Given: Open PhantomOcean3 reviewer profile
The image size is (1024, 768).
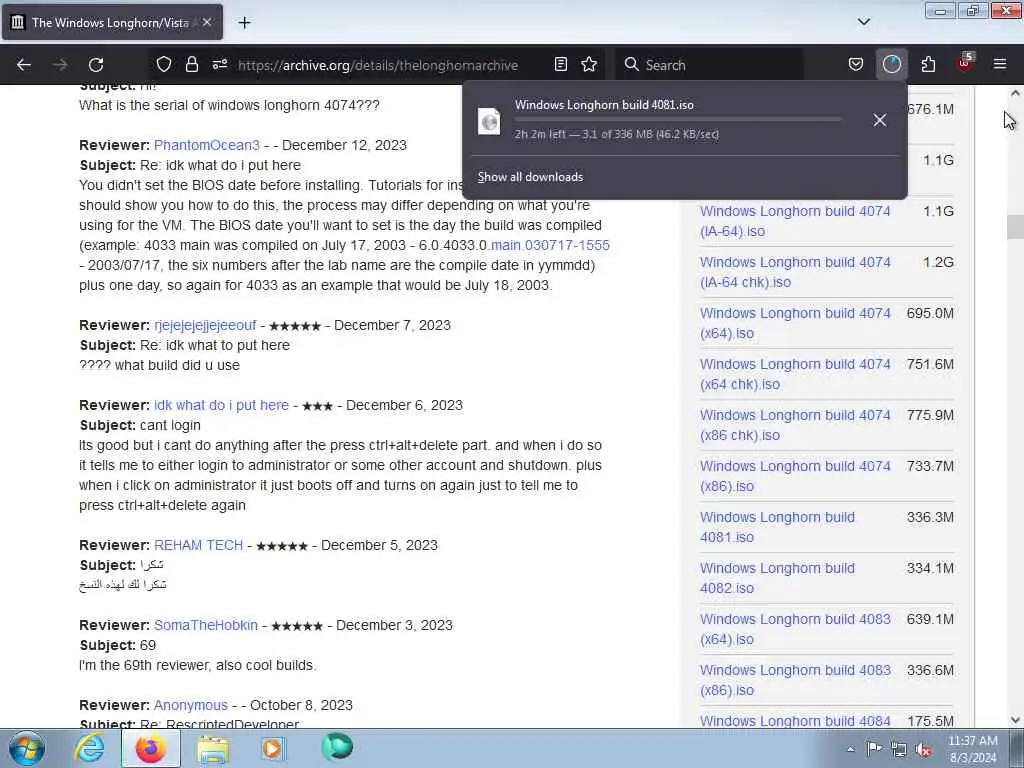Looking at the screenshot, I should pyautogui.click(x=206, y=145).
